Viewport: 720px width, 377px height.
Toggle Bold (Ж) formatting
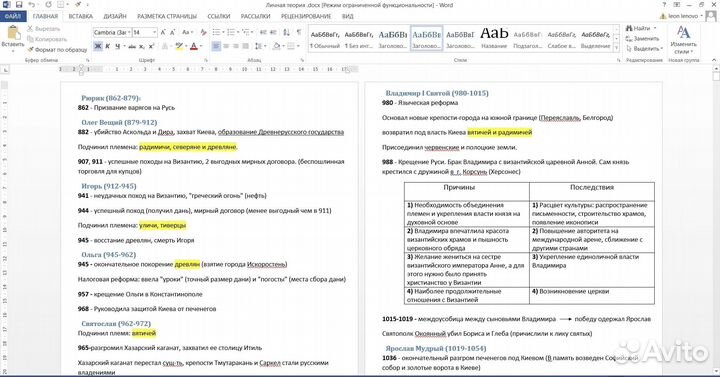tap(97, 46)
